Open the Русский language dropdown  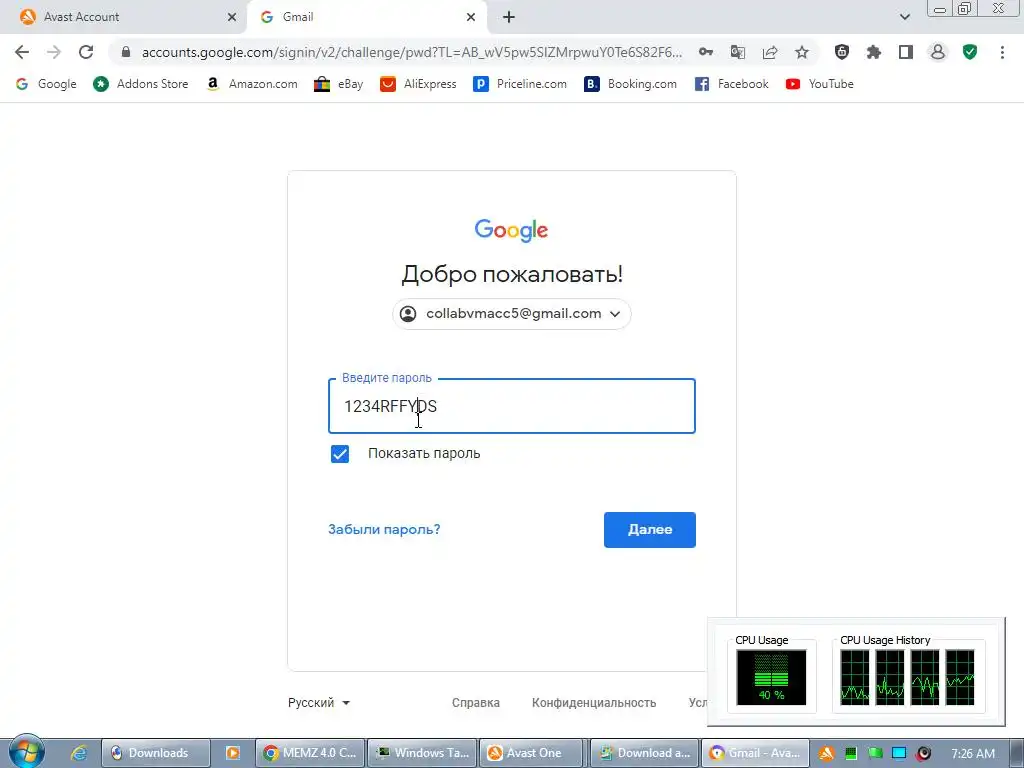point(319,703)
